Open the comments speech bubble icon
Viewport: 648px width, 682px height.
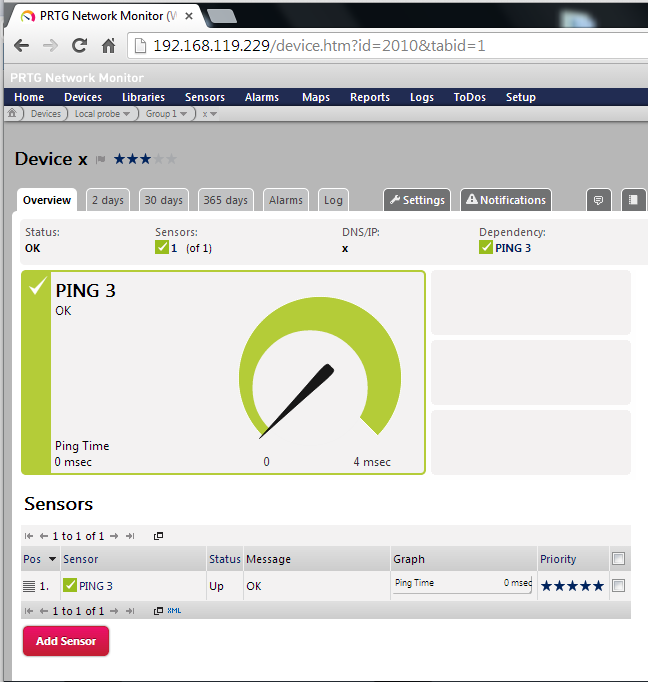pos(598,200)
